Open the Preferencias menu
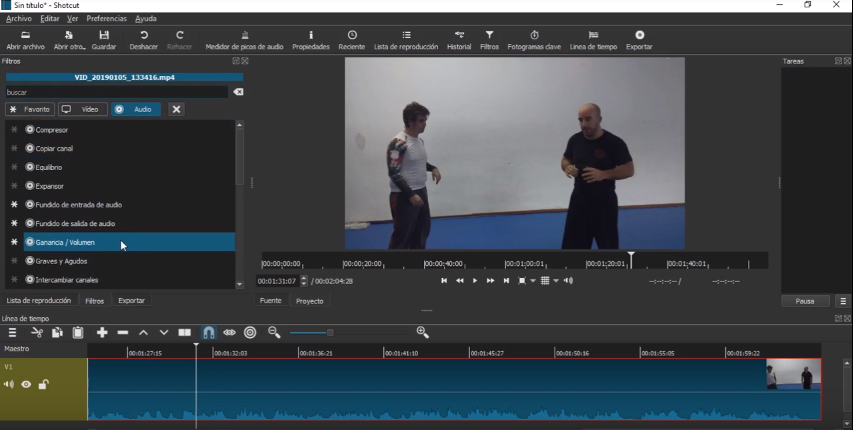The height and width of the screenshot is (430, 853). [106, 19]
